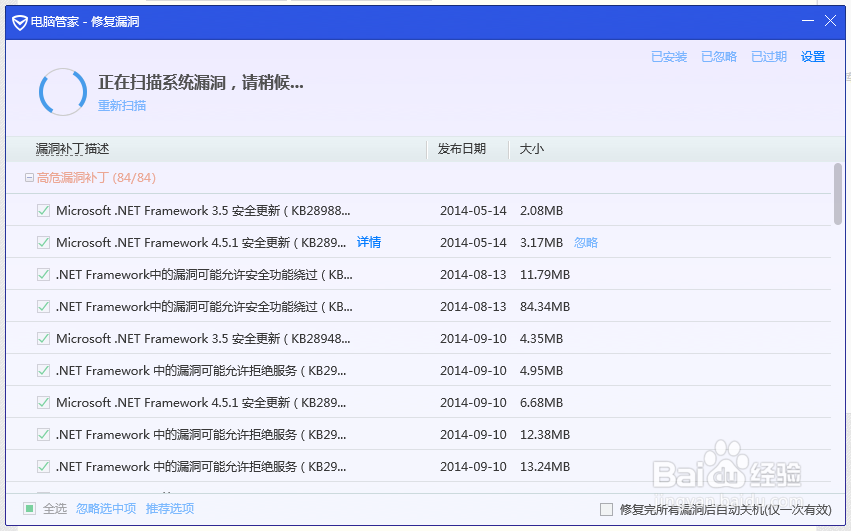851x531 pixels.
Task: Open 详情 for the KB289 4.5.1 patch
Action: (x=369, y=242)
